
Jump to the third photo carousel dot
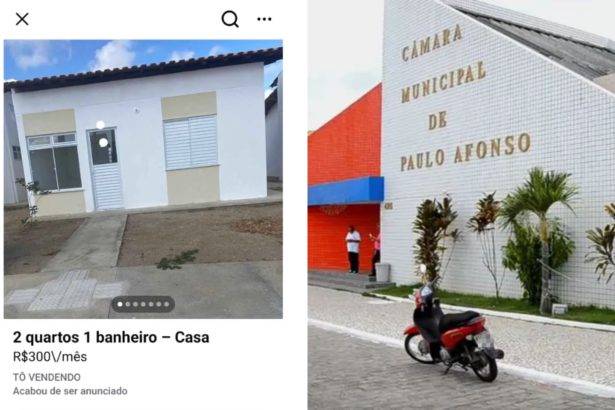pos(136,304)
